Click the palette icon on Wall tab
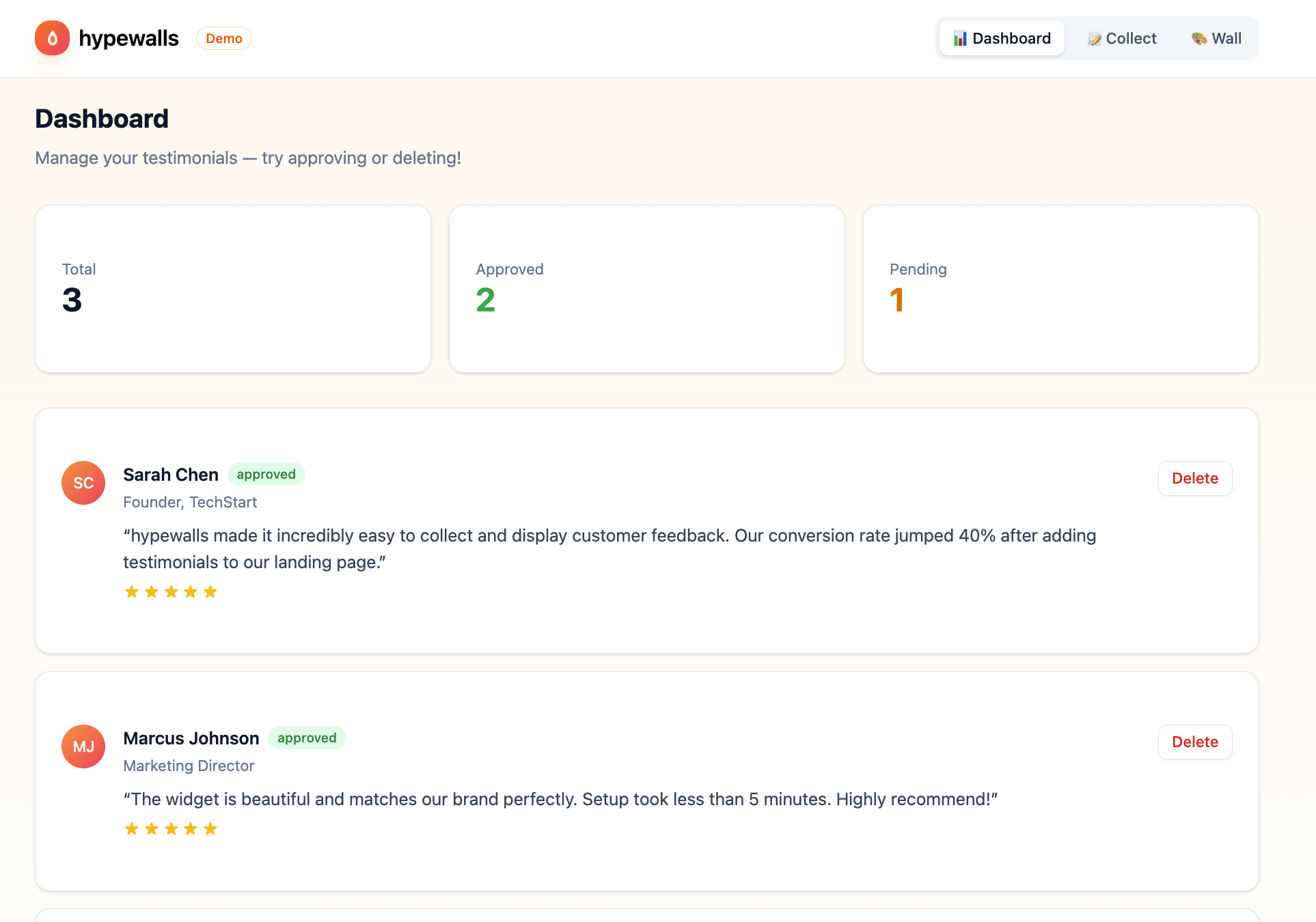The height and width of the screenshot is (922, 1316). pos(1199,39)
